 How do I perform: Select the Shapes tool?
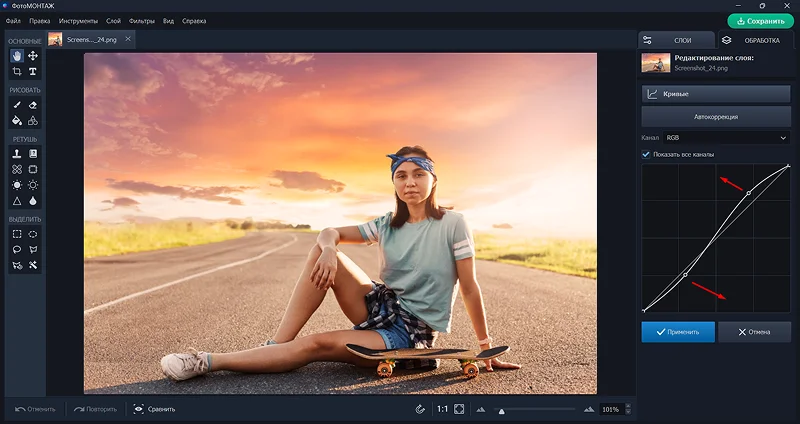33,121
